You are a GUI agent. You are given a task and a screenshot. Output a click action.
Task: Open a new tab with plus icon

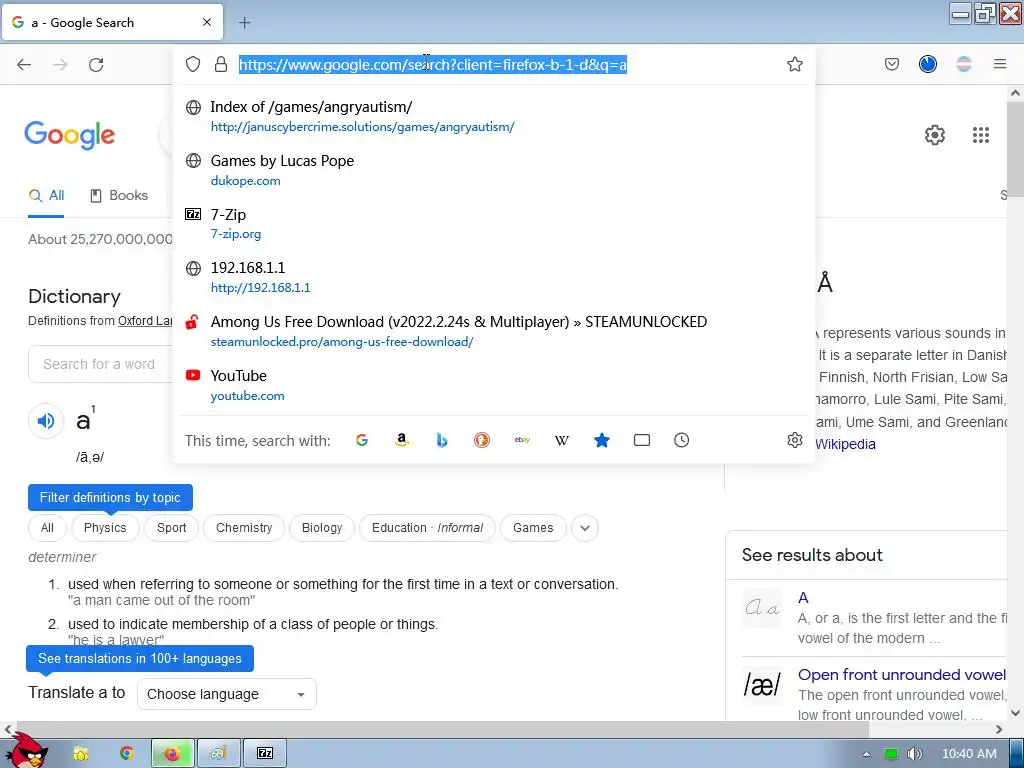pyautogui.click(x=244, y=23)
